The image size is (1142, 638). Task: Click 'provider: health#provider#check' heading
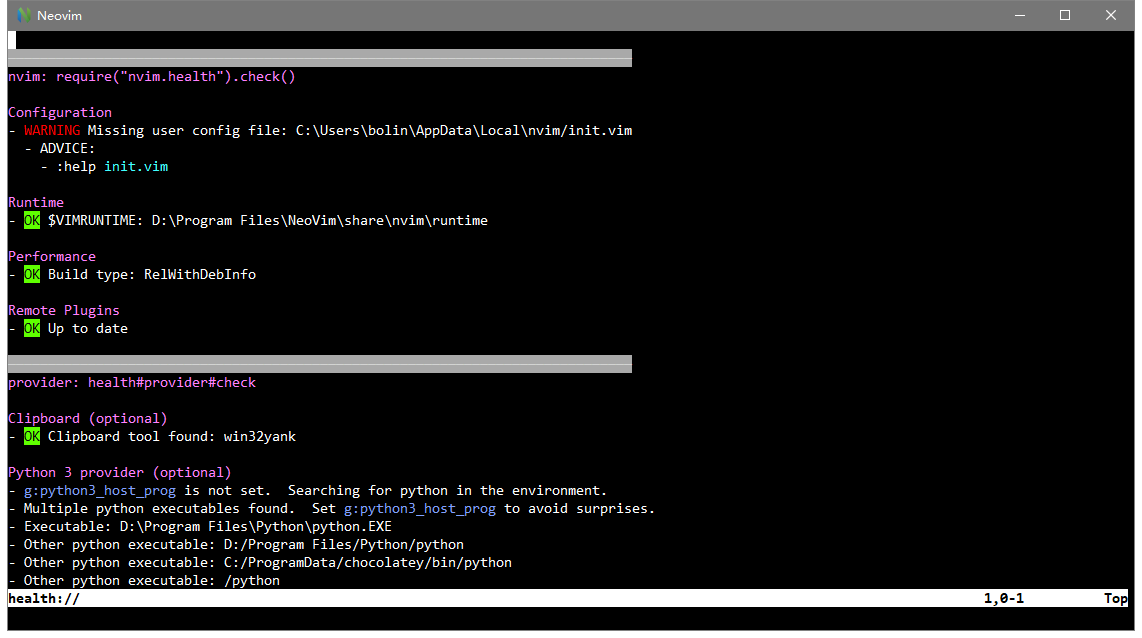click(x=132, y=382)
